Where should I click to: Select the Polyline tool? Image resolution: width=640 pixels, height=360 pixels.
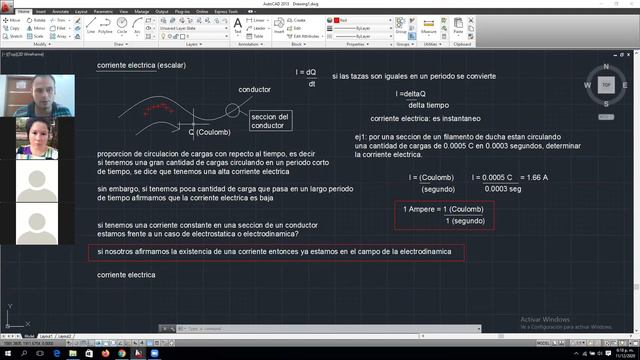click(105, 26)
